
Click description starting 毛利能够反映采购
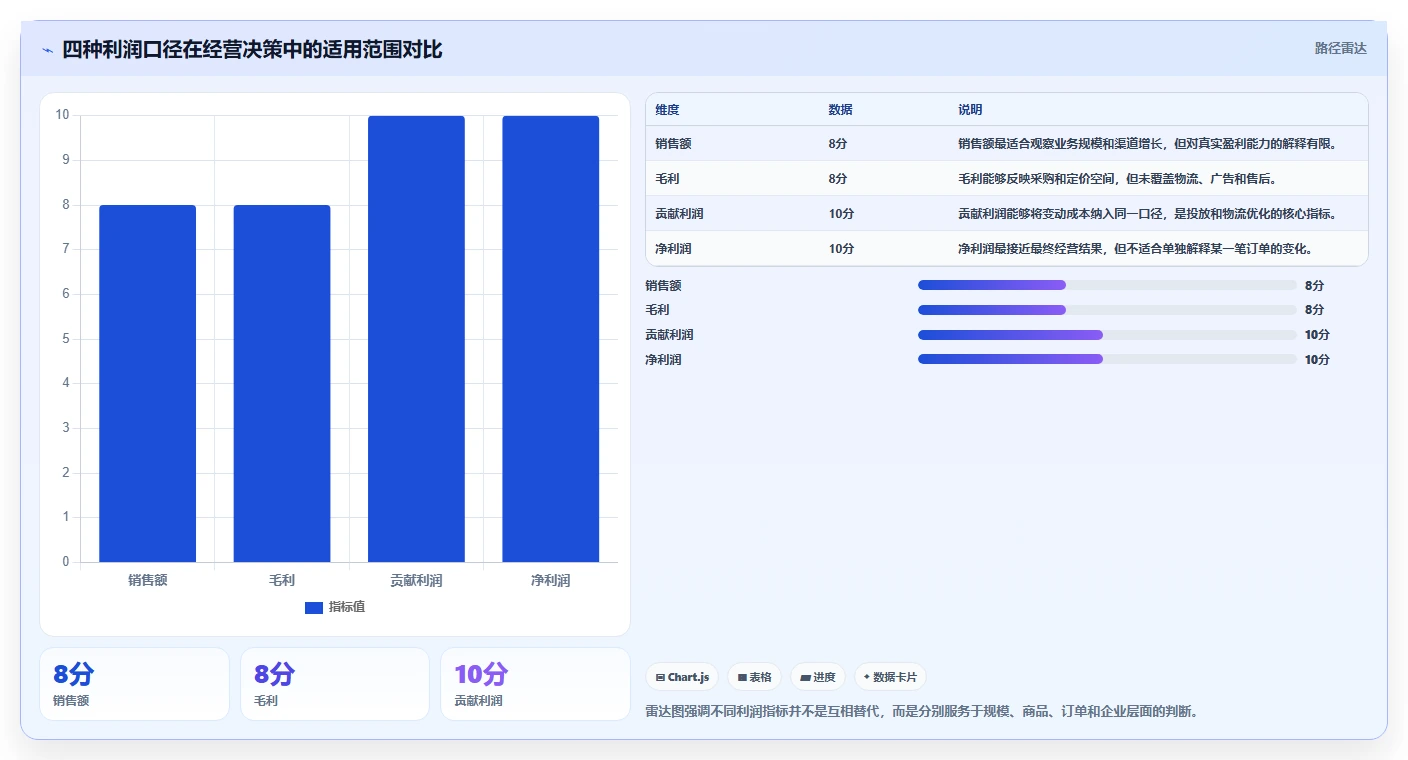[1117, 179]
